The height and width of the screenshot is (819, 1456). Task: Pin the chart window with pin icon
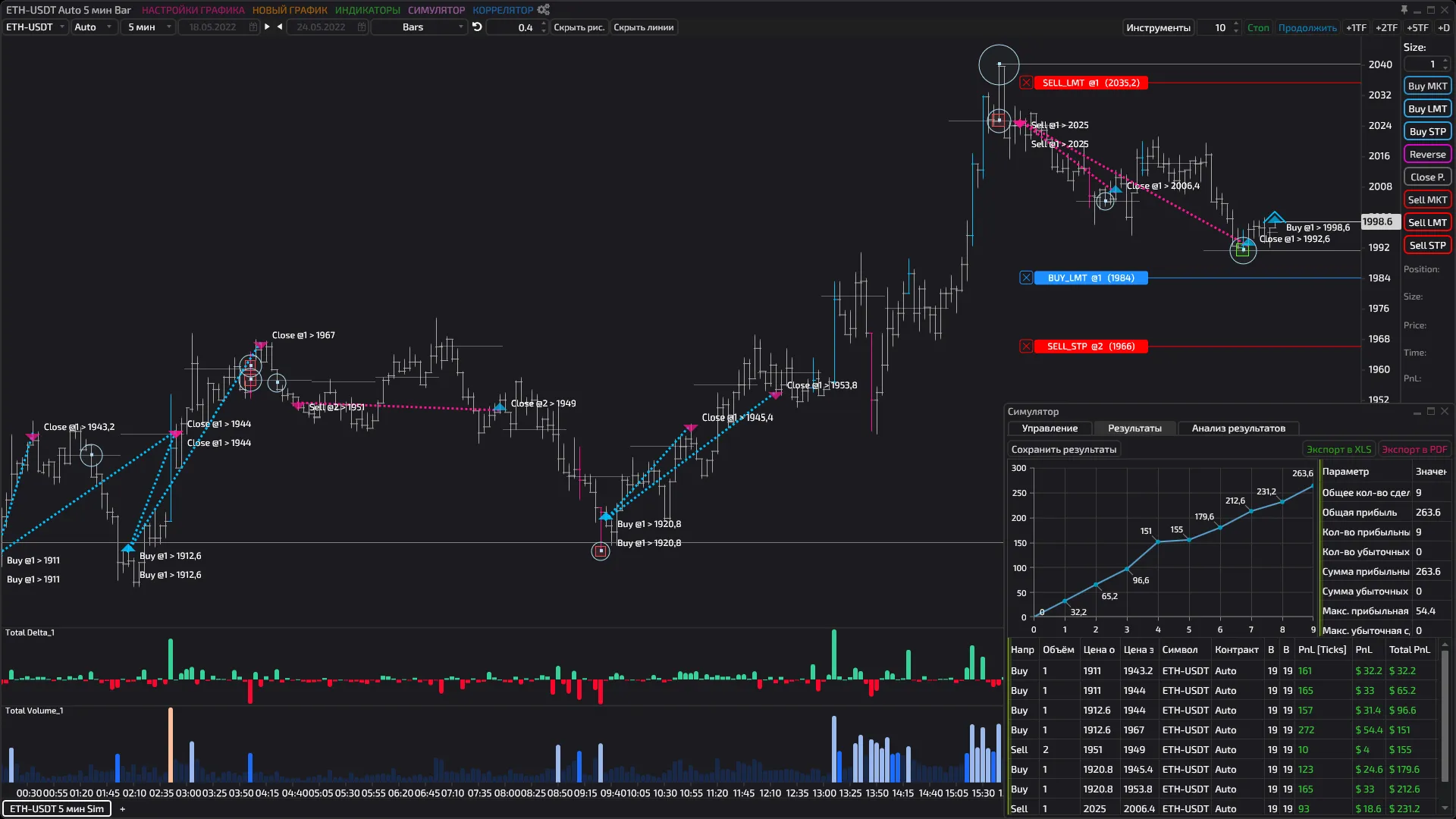tap(1404, 10)
